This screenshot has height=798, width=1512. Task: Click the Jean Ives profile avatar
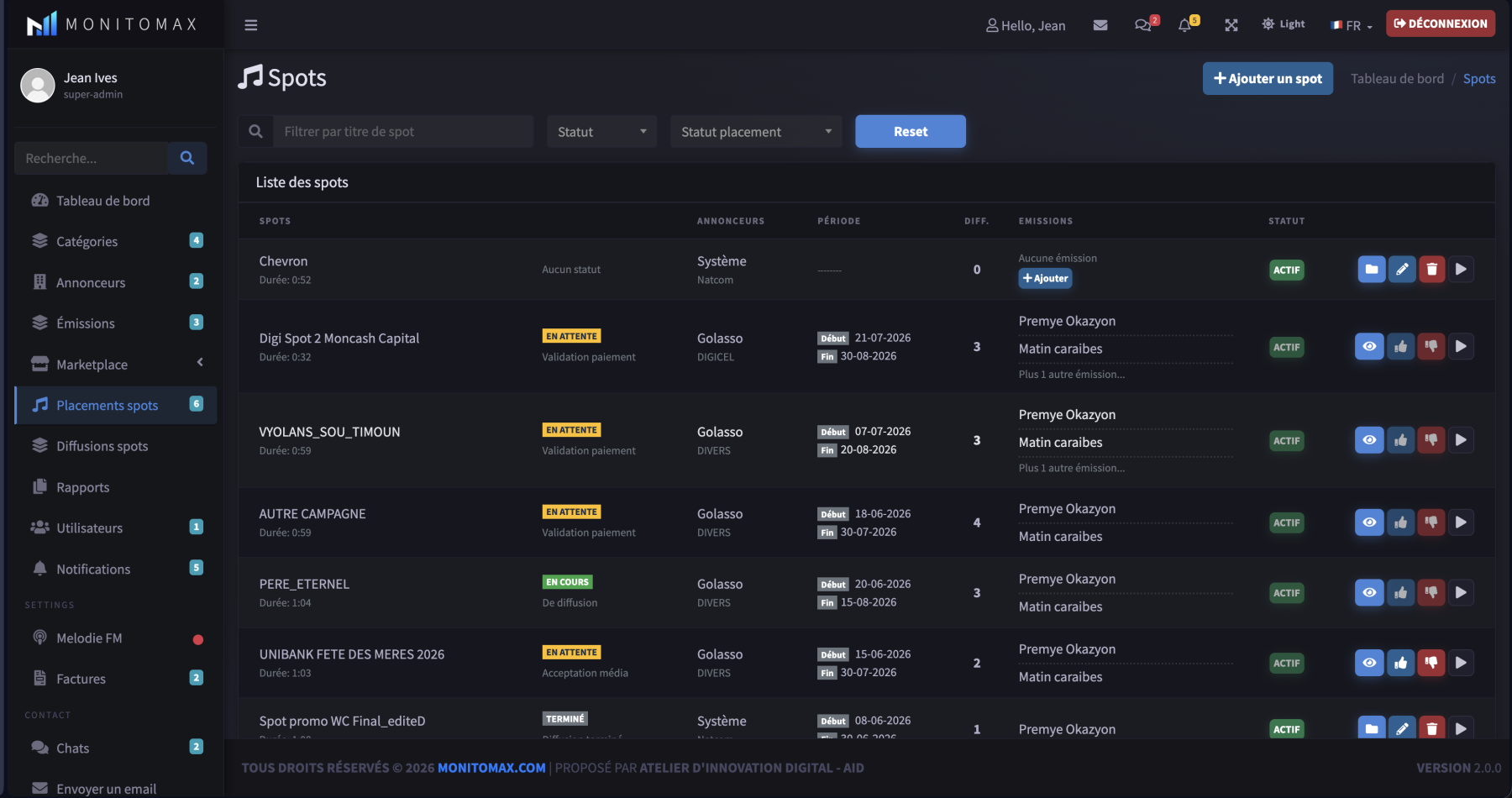pyautogui.click(x=38, y=85)
